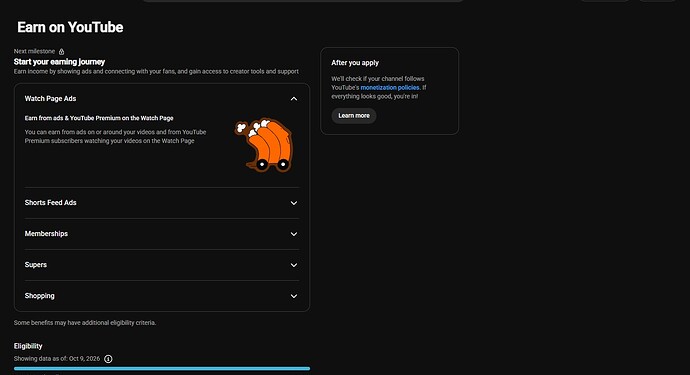Select the Supers row label
The image size is (690, 375).
click(36, 265)
